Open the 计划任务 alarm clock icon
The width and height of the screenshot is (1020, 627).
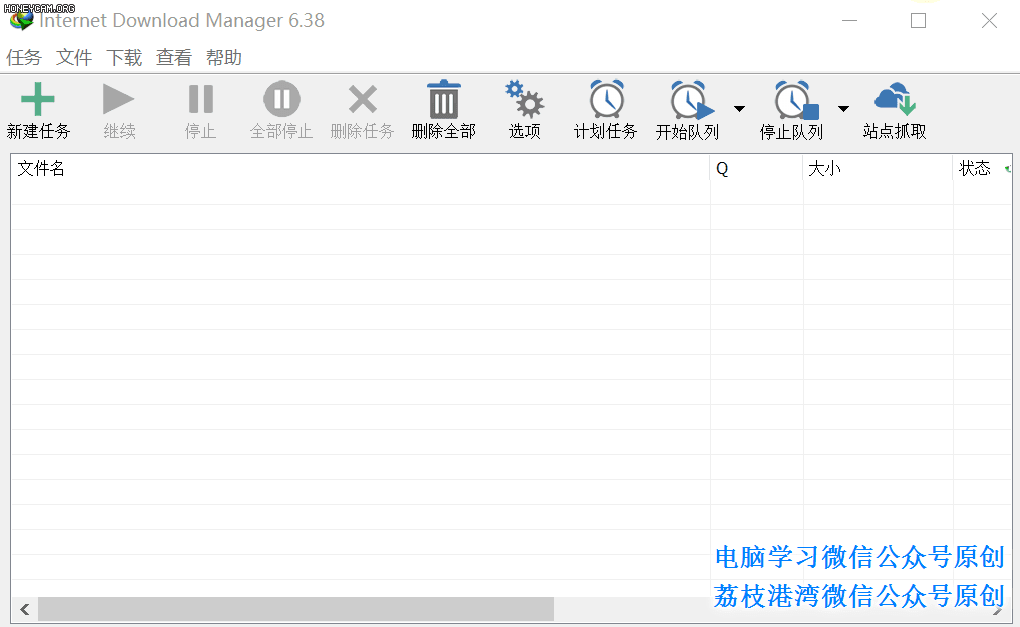pyautogui.click(x=606, y=99)
